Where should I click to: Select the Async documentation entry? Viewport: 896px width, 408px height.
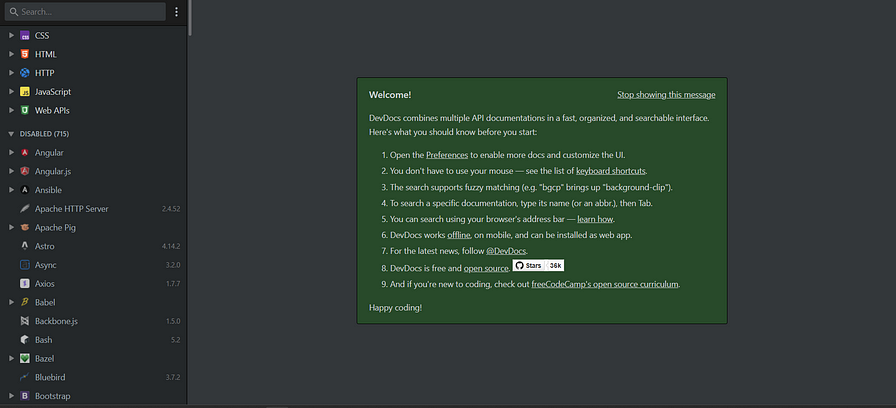pyautogui.click(x=93, y=265)
